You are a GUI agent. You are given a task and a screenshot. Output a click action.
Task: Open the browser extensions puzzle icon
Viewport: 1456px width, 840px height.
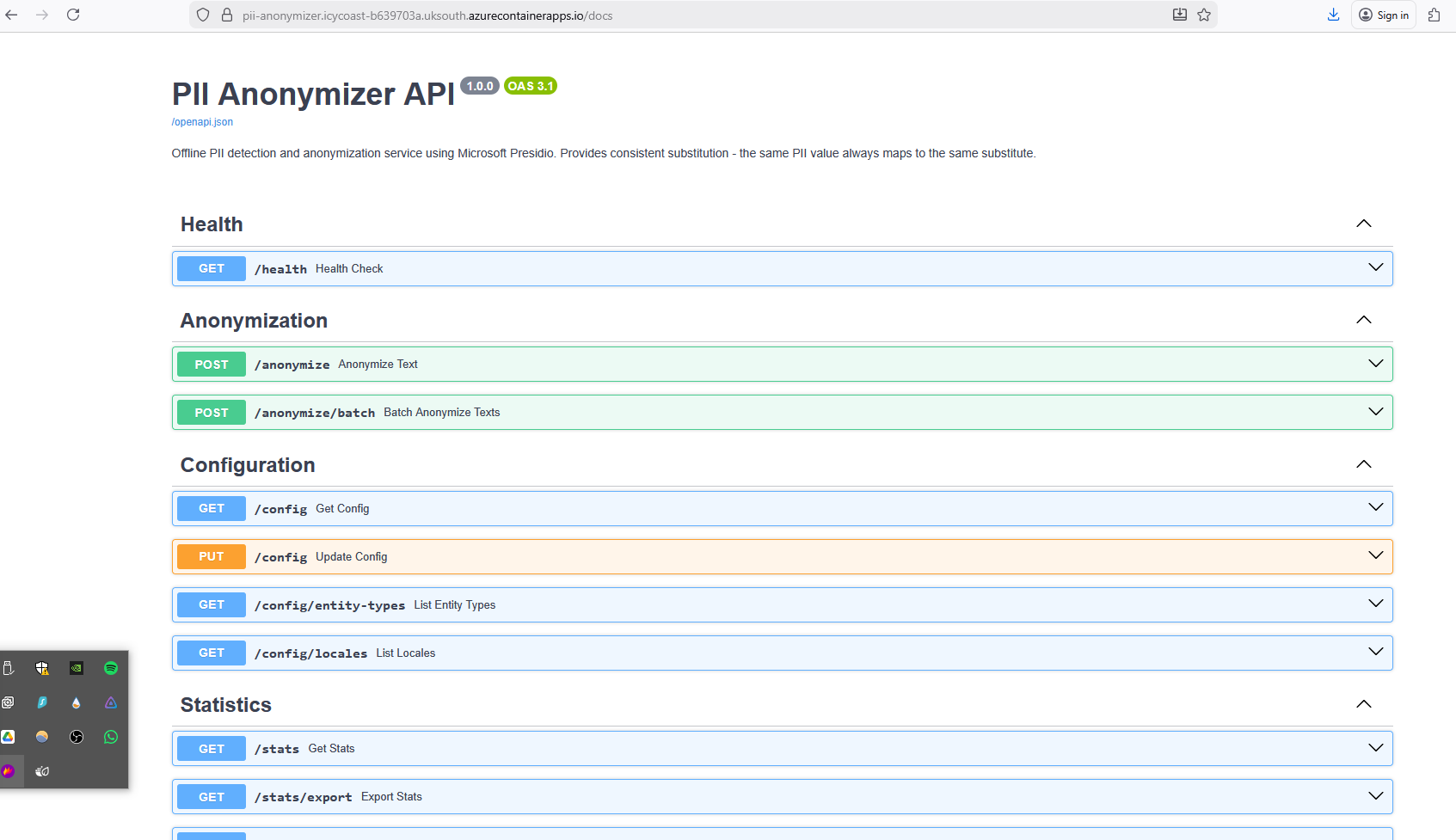(1434, 15)
